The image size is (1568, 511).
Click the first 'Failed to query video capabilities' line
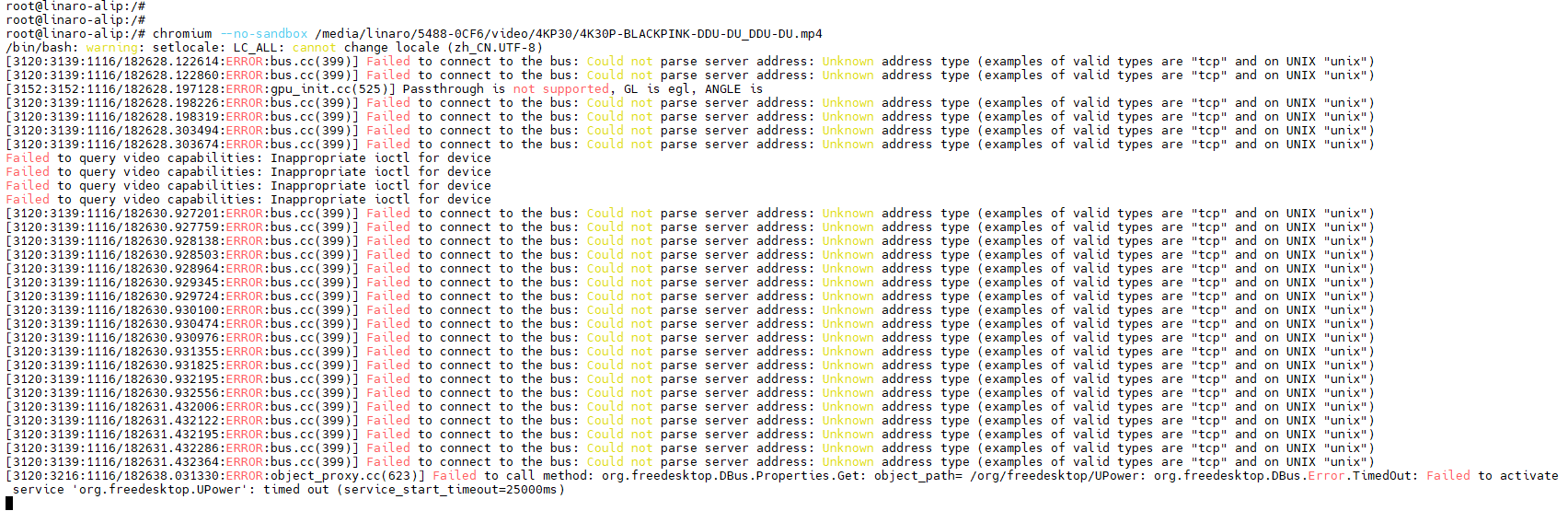tap(248, 158)
